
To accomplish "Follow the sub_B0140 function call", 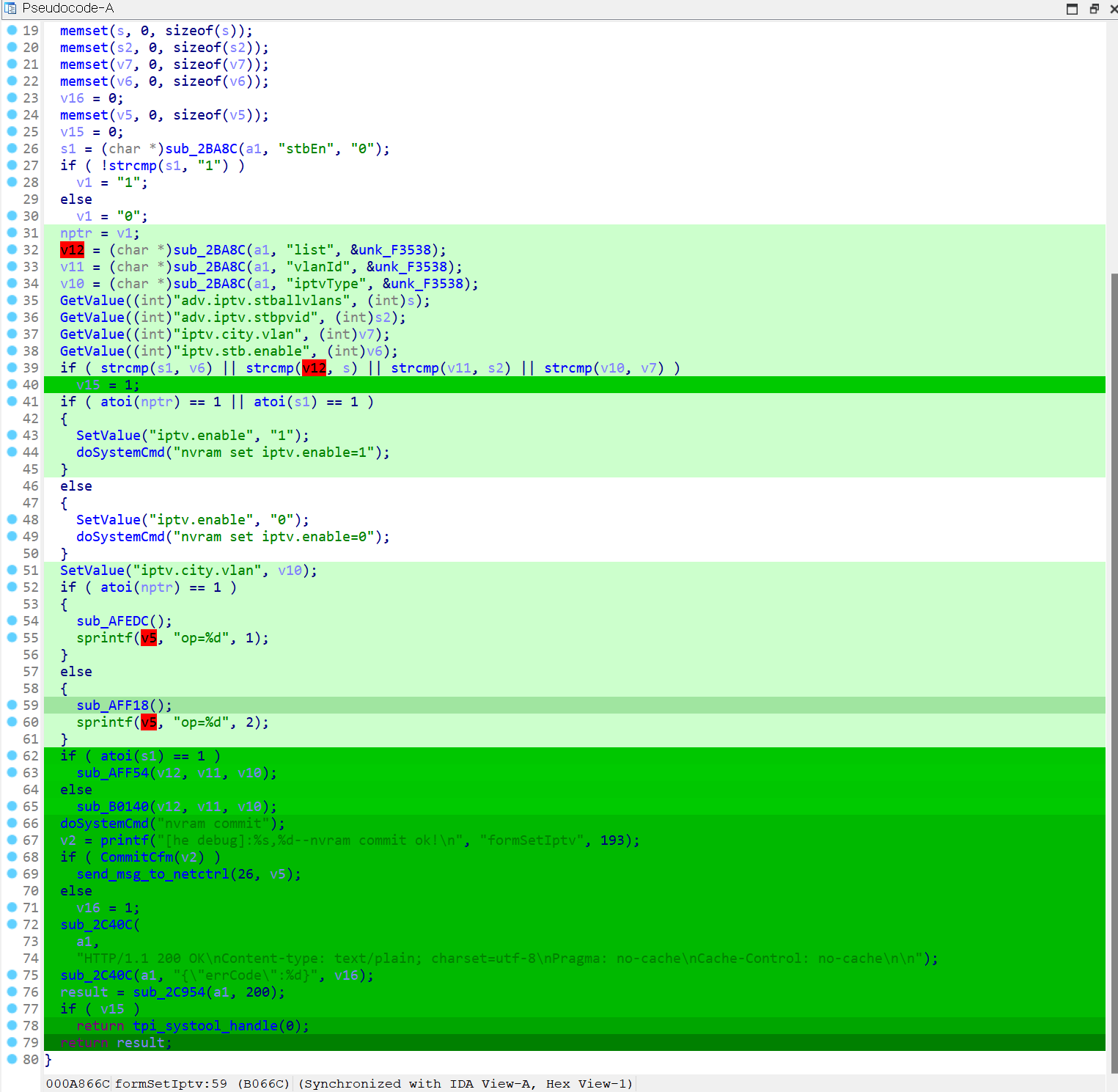I will coord(112,807).
